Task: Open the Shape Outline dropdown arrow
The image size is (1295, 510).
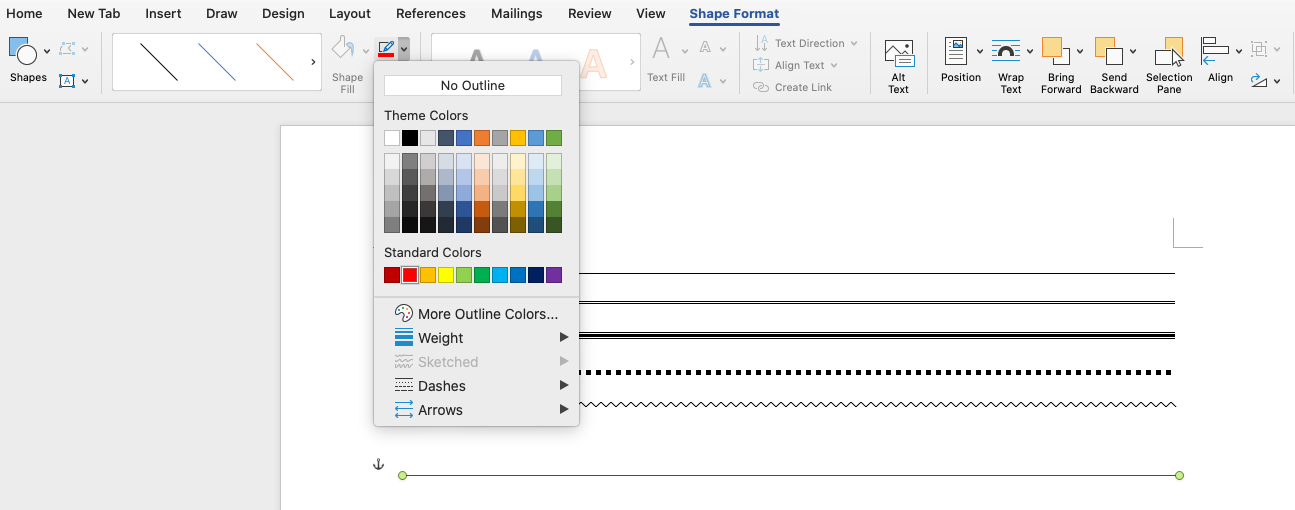Action: (x=403, y=48)
